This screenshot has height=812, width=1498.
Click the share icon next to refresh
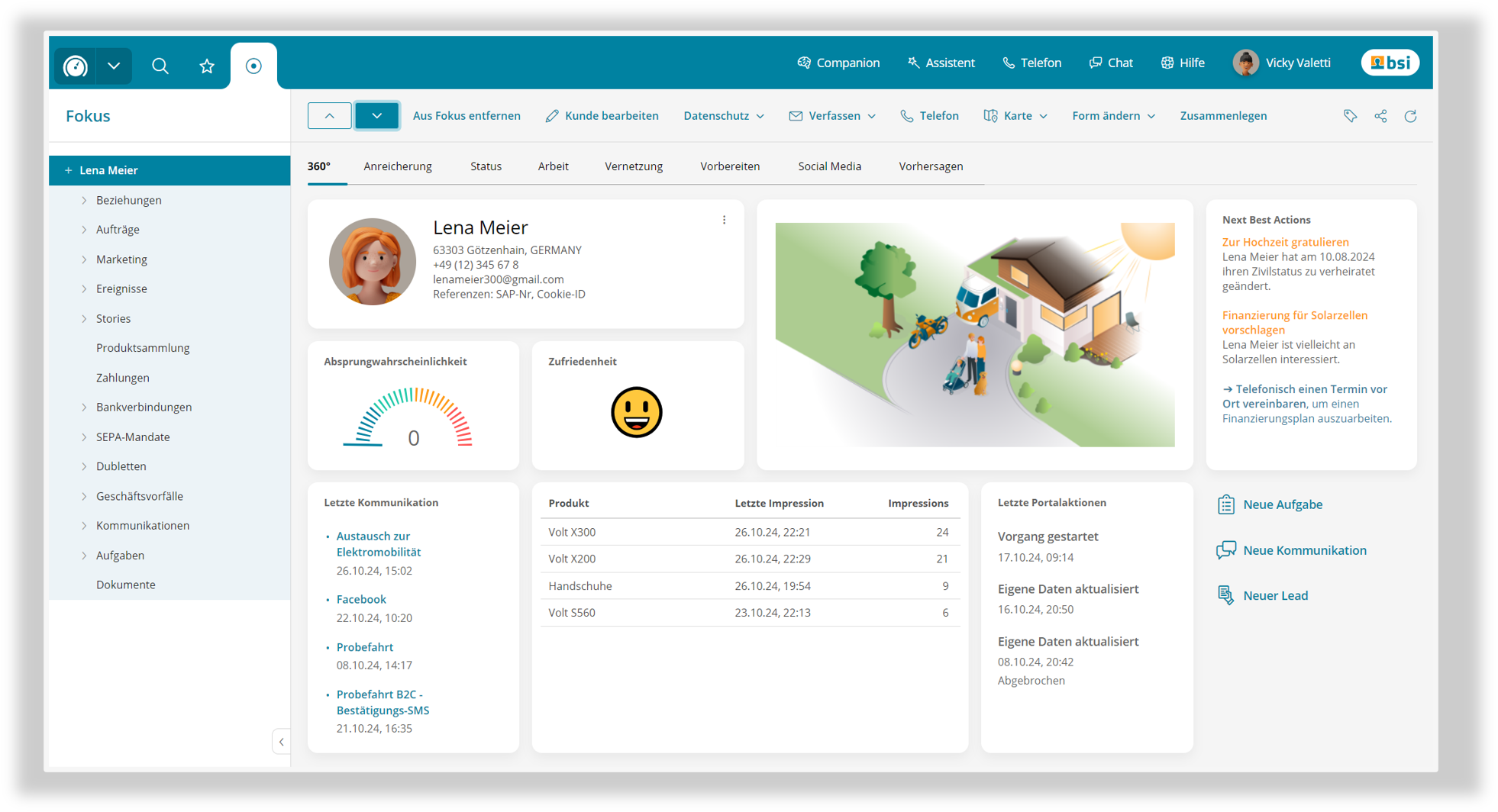1380,116
